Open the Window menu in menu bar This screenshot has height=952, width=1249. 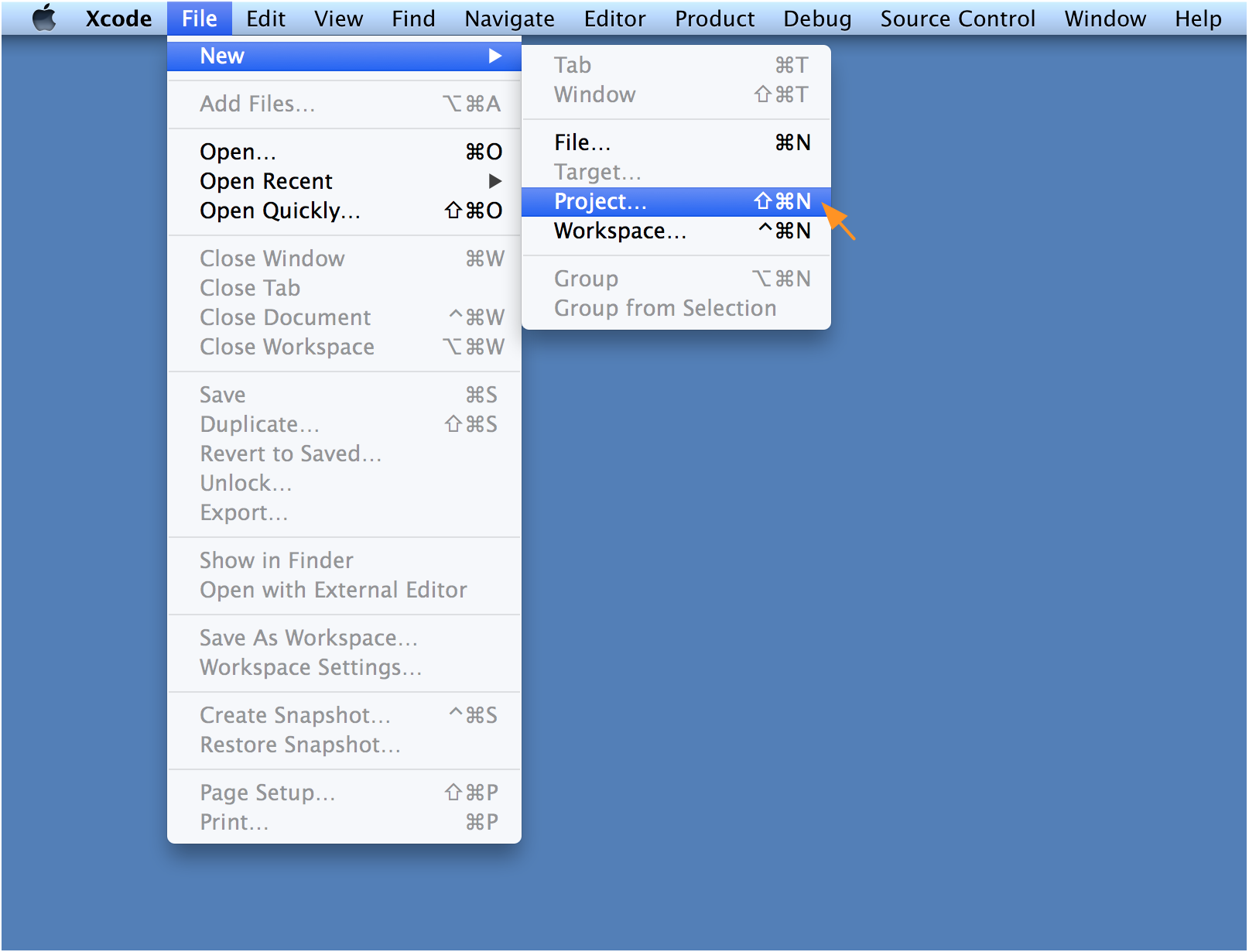pos(1105,19)
